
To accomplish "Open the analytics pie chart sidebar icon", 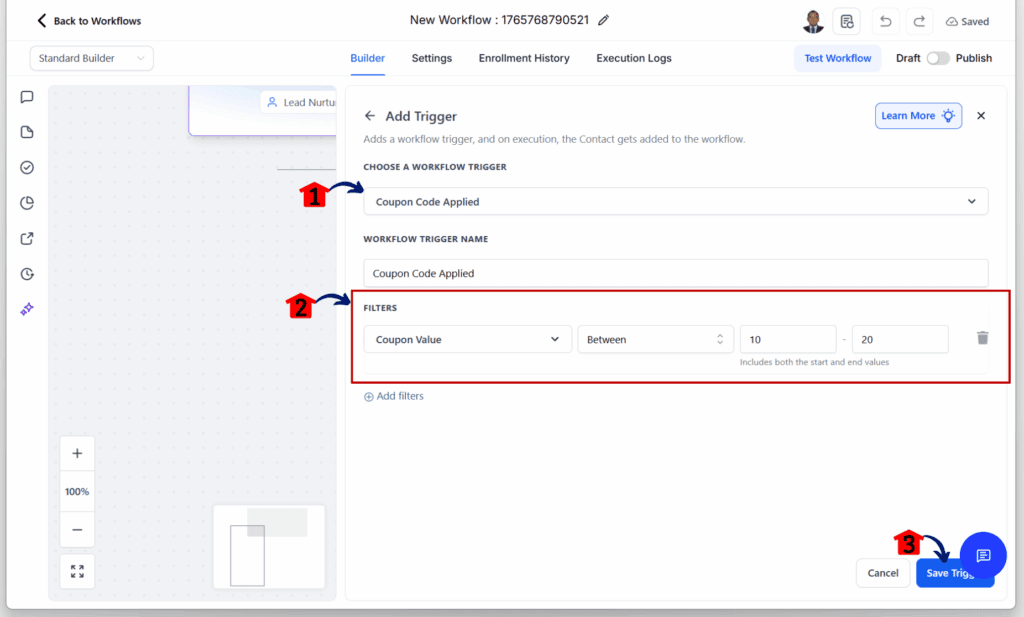I will (27, 202).
